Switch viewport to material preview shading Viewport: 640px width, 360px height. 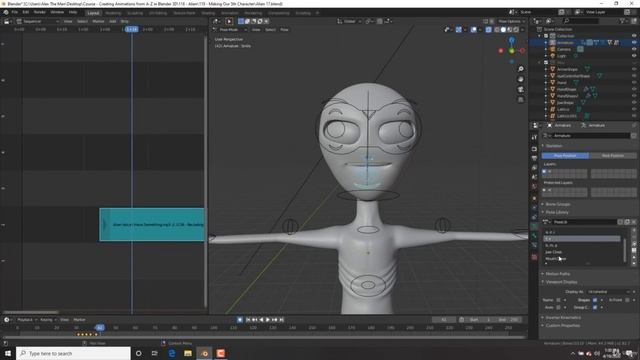pyautogui.click(x=510, y=30)
